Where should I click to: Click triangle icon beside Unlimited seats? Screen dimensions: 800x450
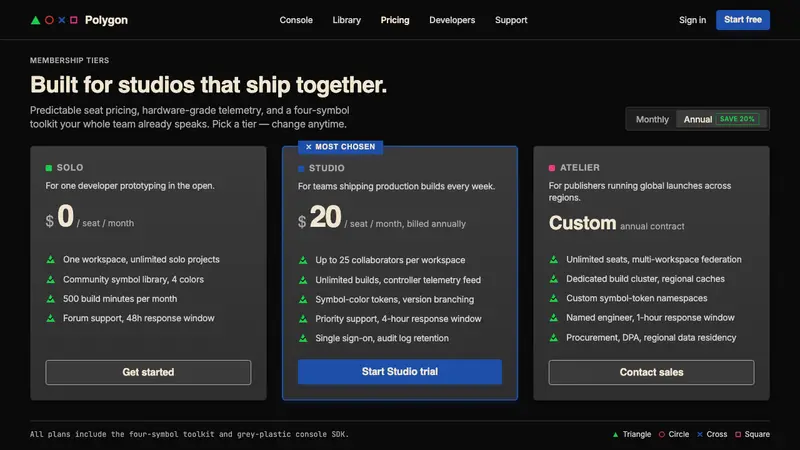click(x=554, y=259)
